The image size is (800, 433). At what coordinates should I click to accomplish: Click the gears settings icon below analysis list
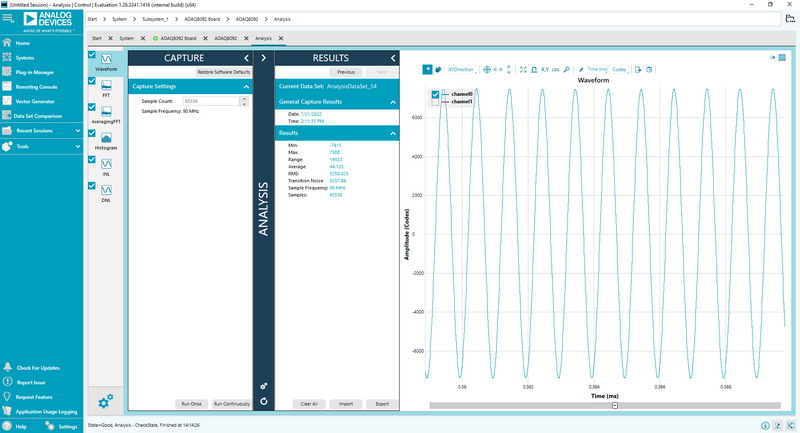coord(106,402)
